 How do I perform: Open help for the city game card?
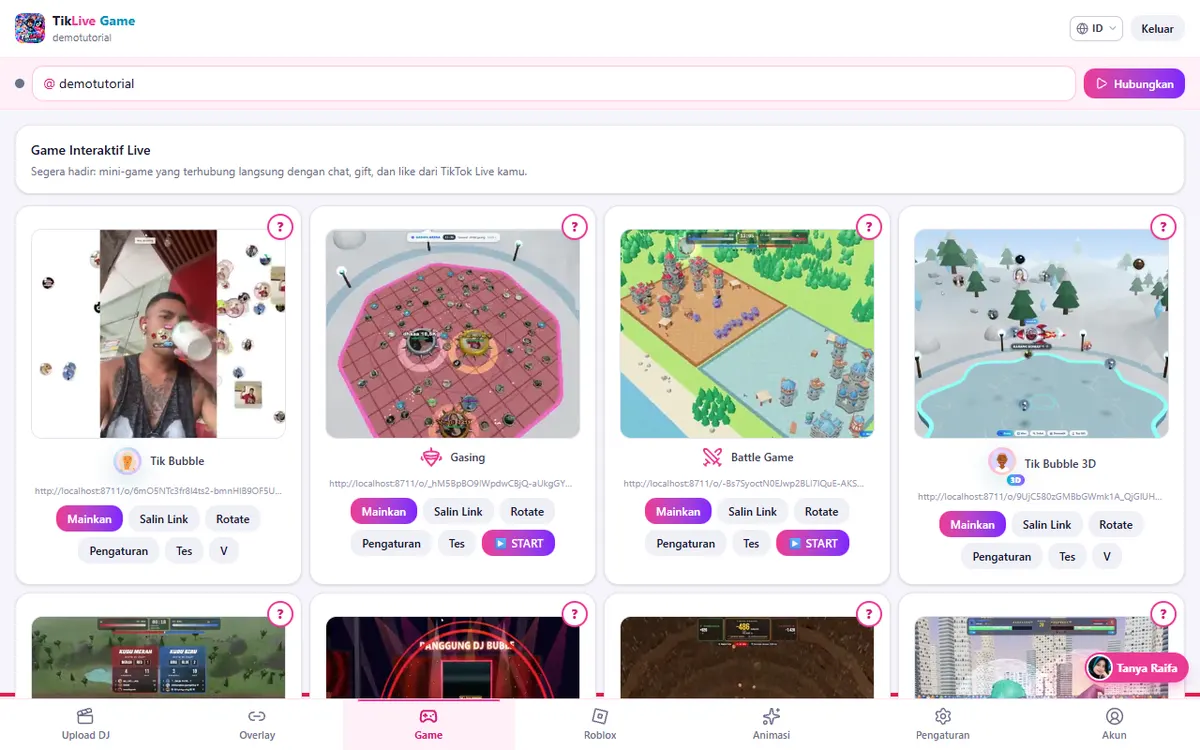click(x=1163, y=613)
